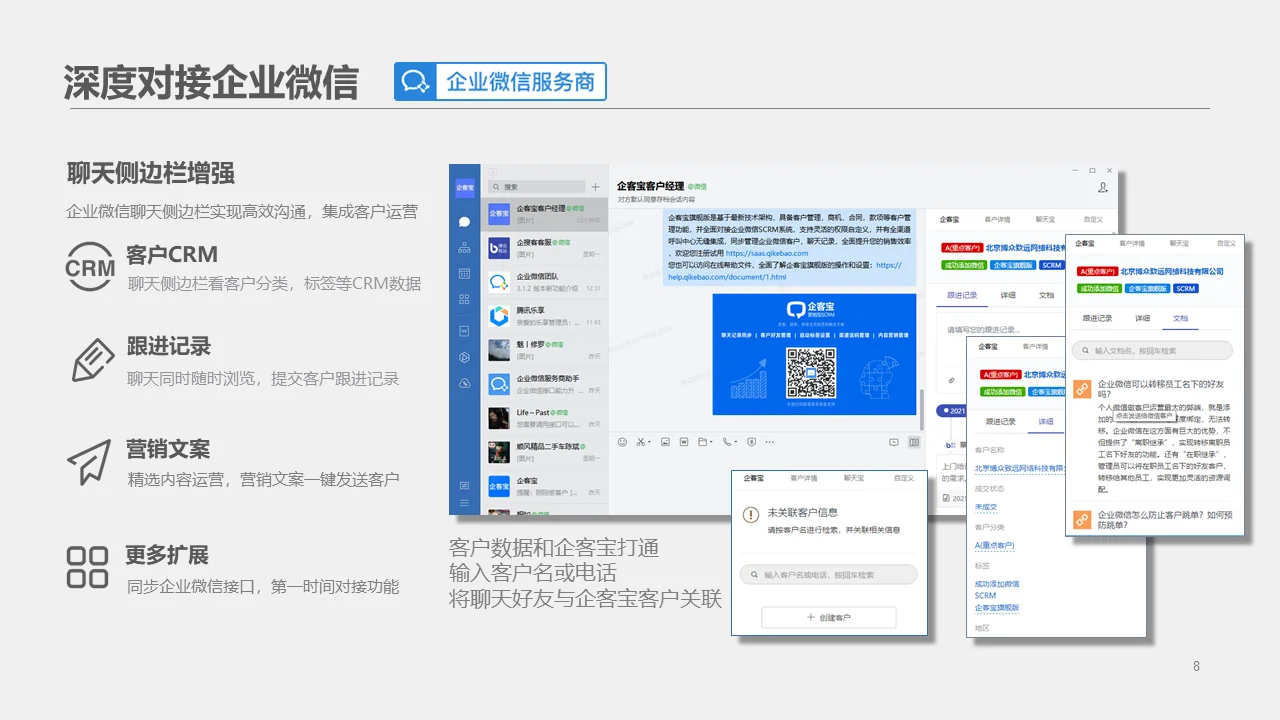Image resolution: width=1280 pixels, height=720 pixels.
Task: Click the CRM circle icon on the slide
Action: point(90,266)
